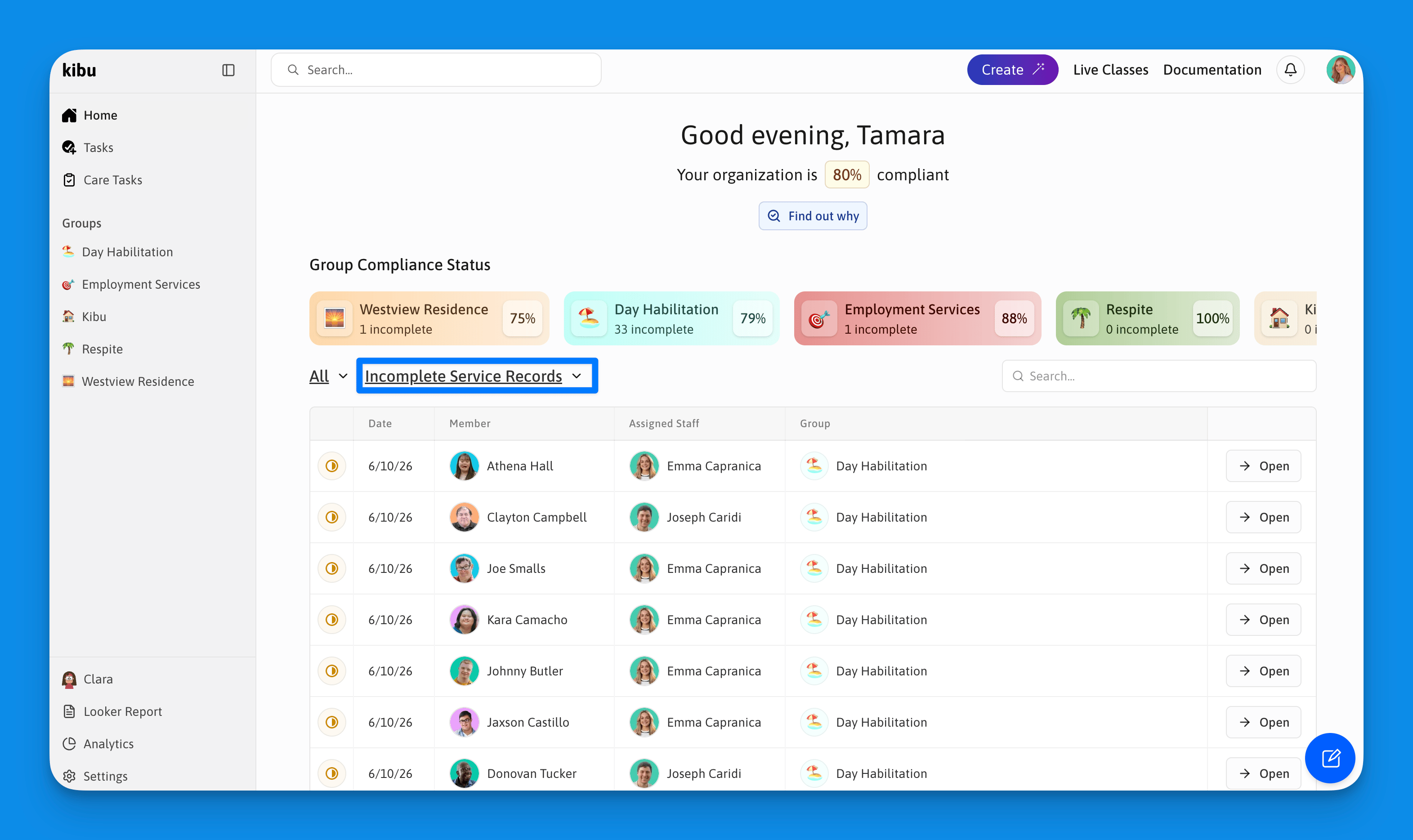Open Documentation link
Screen dimensions: 1413x840
point(1212,70)
